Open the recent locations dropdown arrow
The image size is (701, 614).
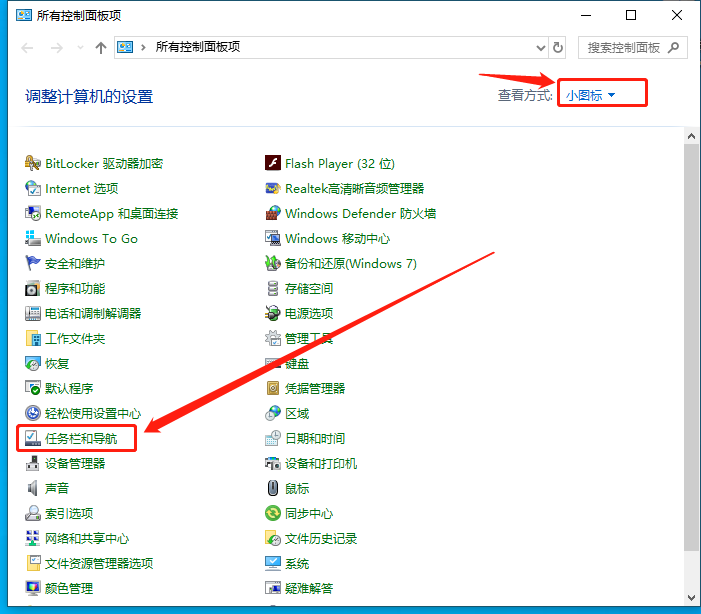point(78,48)
